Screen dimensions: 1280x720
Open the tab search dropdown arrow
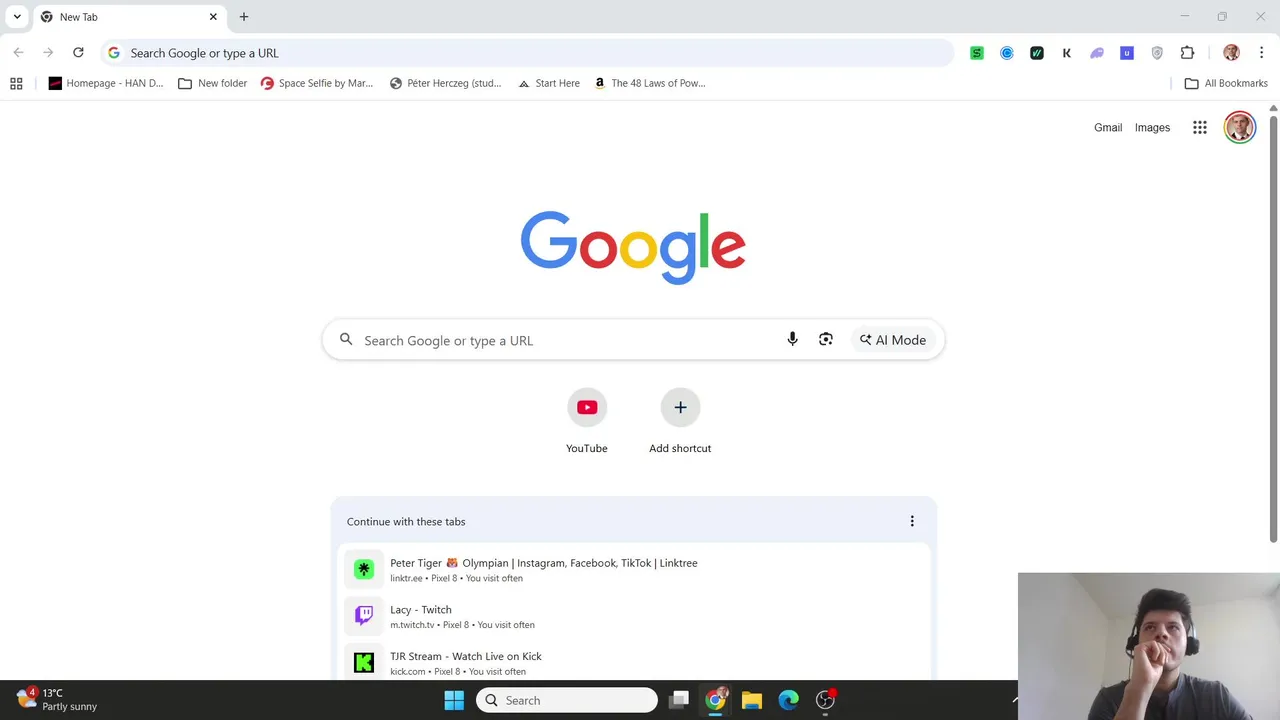point(17,17)
